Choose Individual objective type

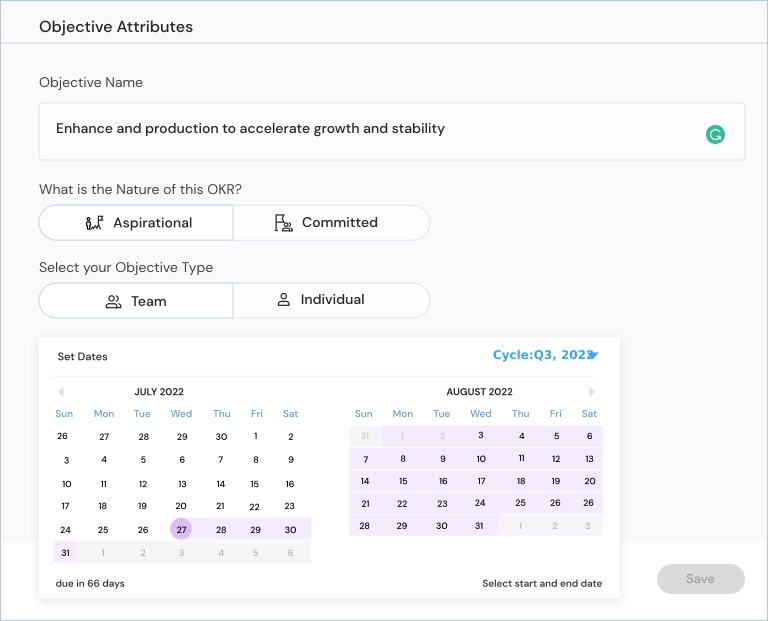point(332,301)
